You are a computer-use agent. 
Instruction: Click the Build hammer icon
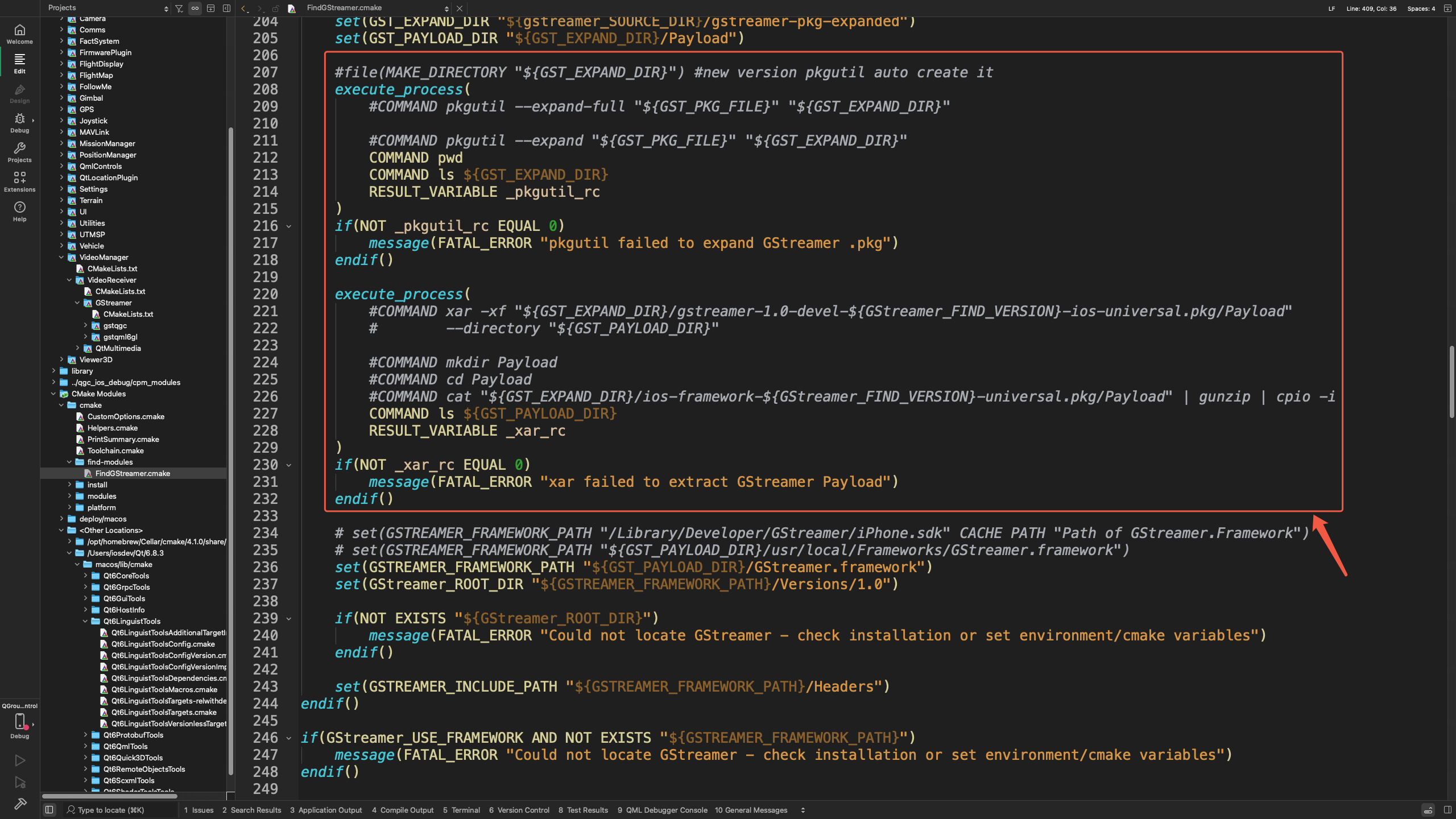coord(19,803)
